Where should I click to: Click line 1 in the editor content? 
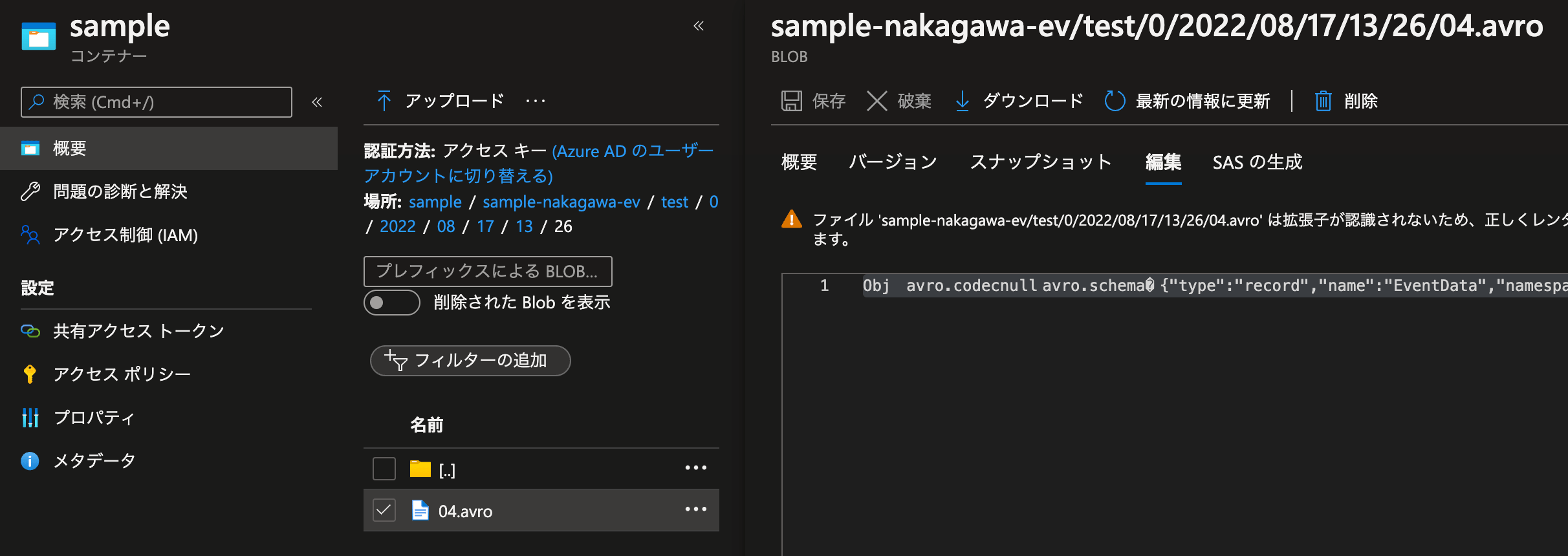[x=1215, y=286]
